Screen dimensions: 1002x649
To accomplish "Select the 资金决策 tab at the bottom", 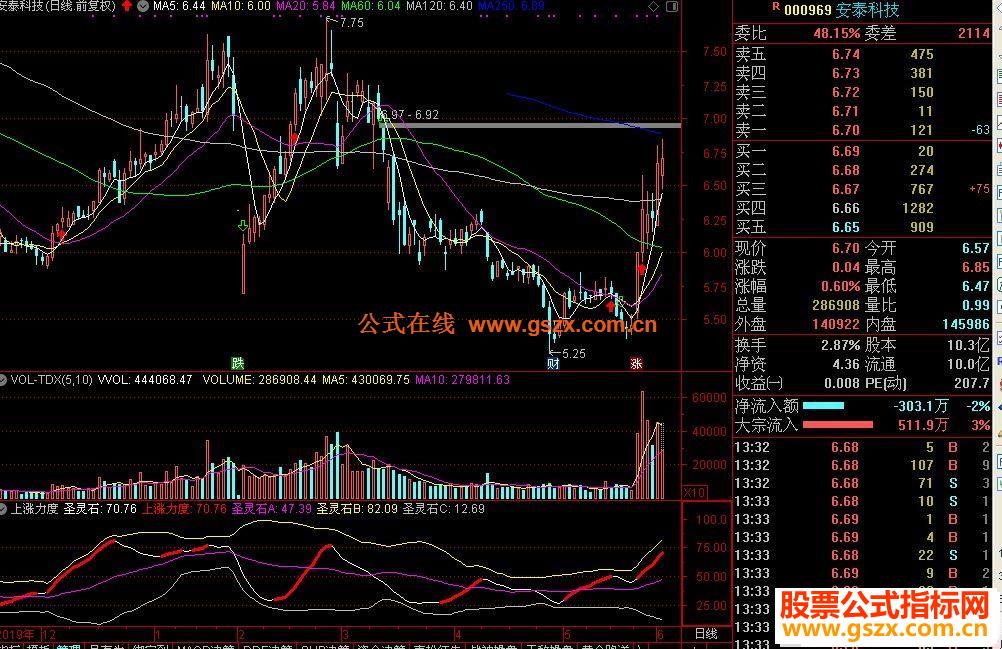I will [x=382, y=646].
